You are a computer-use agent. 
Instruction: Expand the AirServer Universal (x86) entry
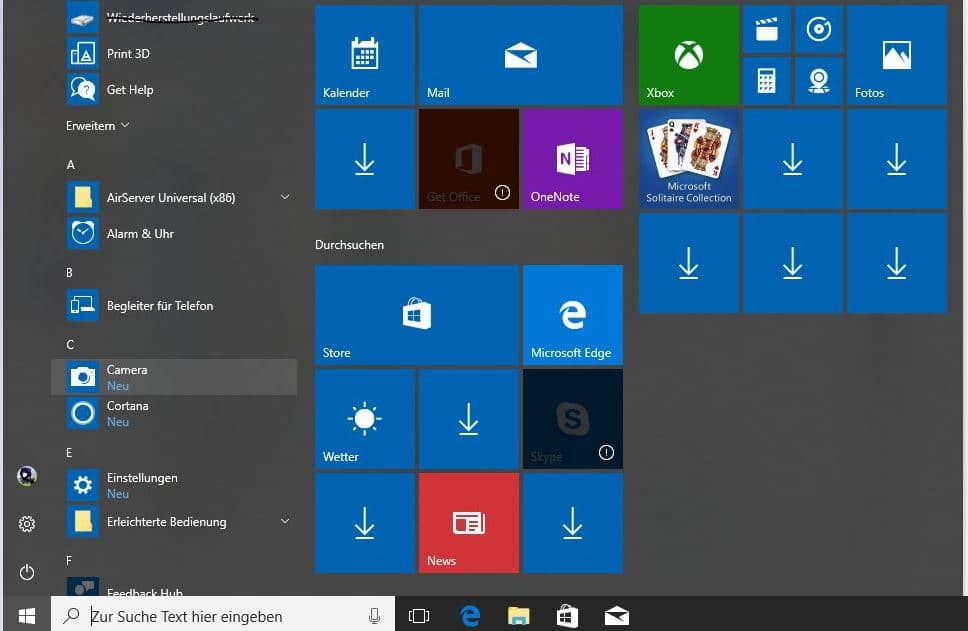click(x=285, y=197)
